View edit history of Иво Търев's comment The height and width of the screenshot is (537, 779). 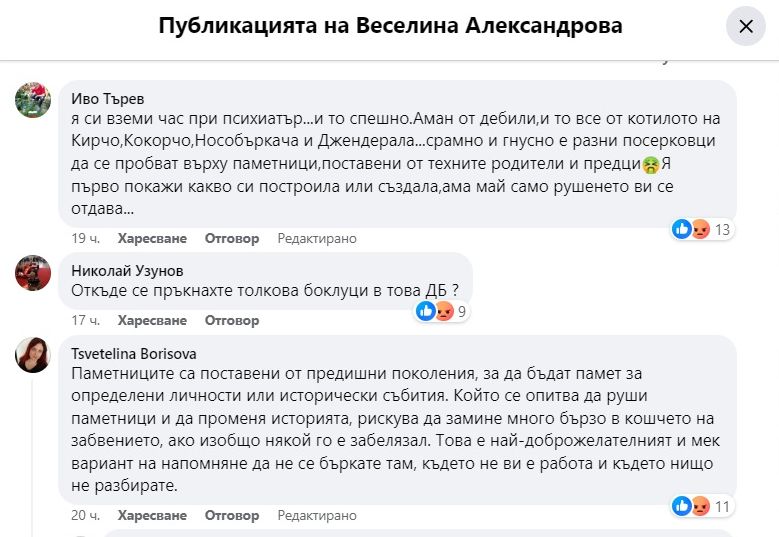317,238
